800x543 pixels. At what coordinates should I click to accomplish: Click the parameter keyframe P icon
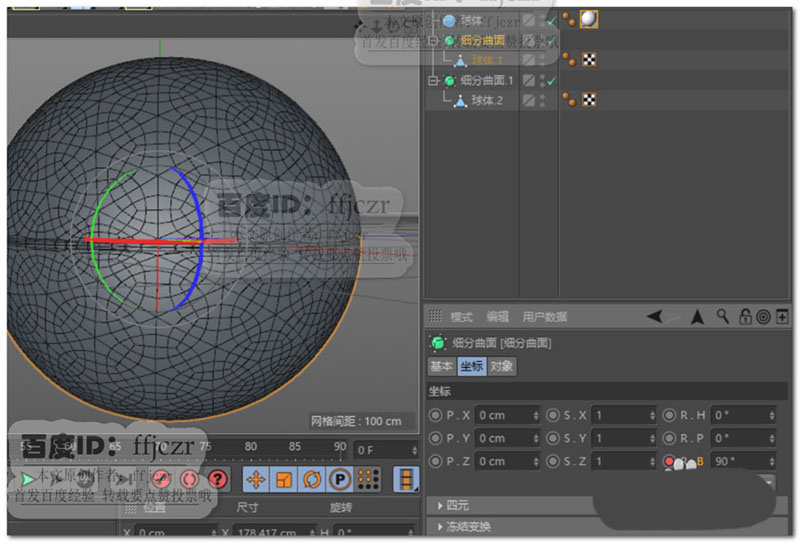339,479
